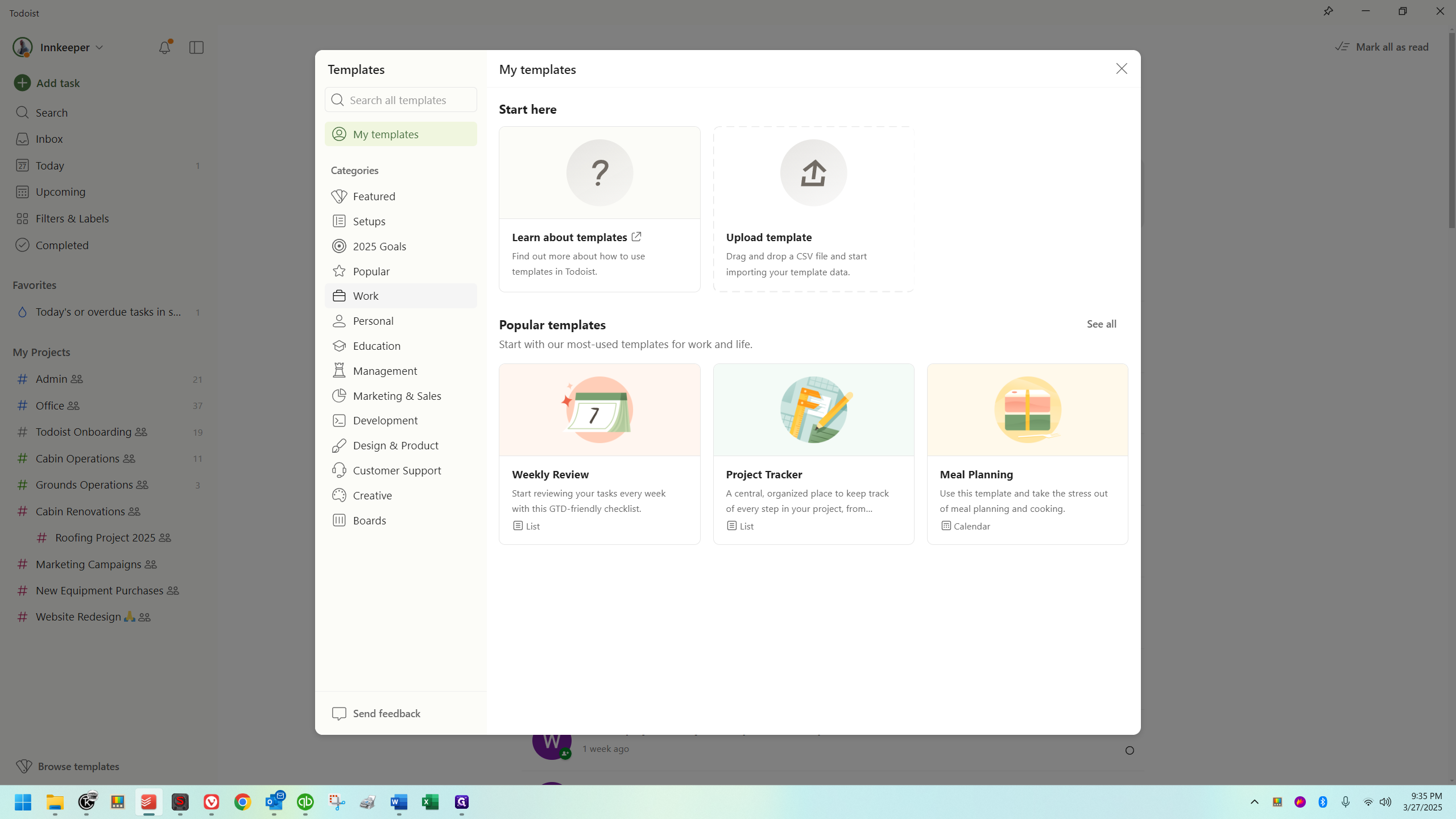
Task: Select the Design & Product category
Action: point(401,445)
